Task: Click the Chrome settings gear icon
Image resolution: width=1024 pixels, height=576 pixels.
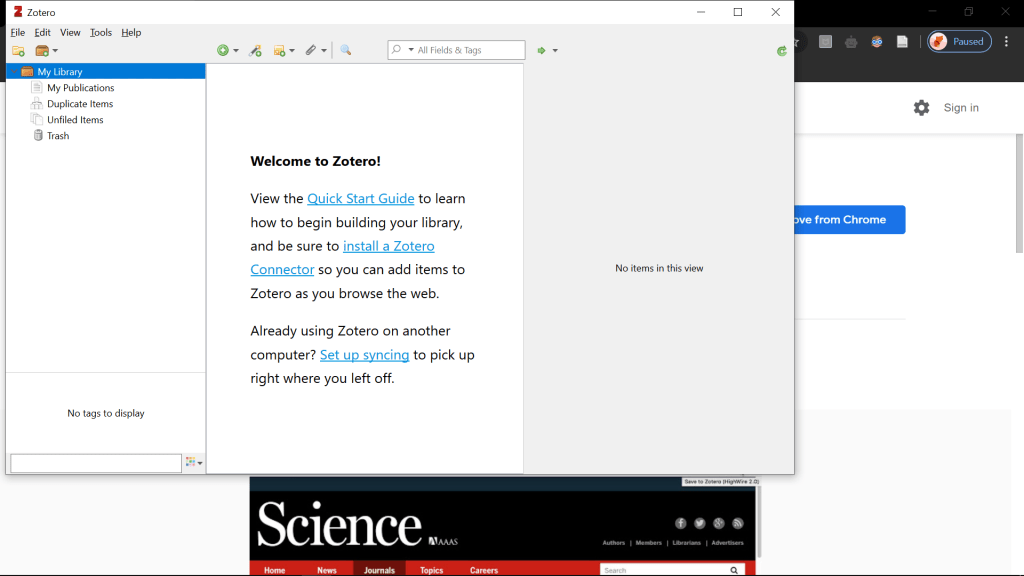Action: [x=921, y=108]
